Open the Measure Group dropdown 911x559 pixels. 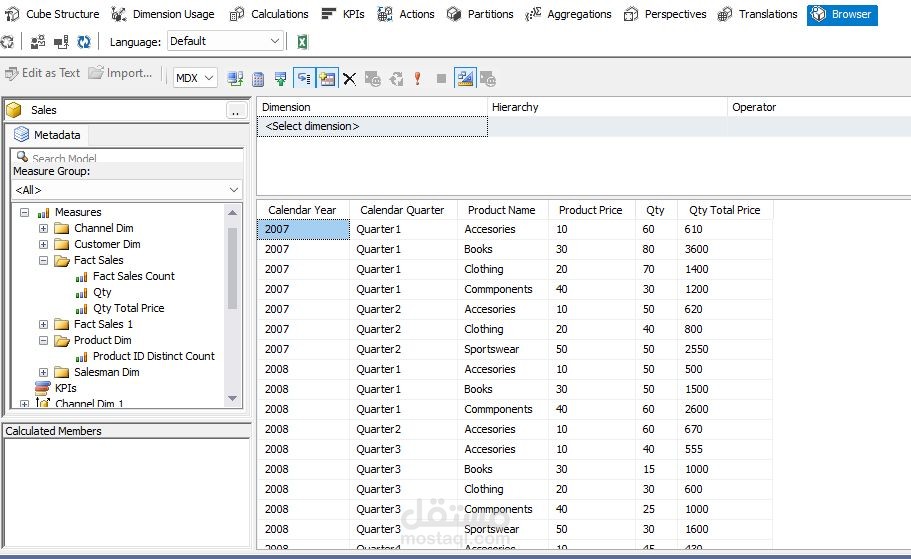click(127, 190)
